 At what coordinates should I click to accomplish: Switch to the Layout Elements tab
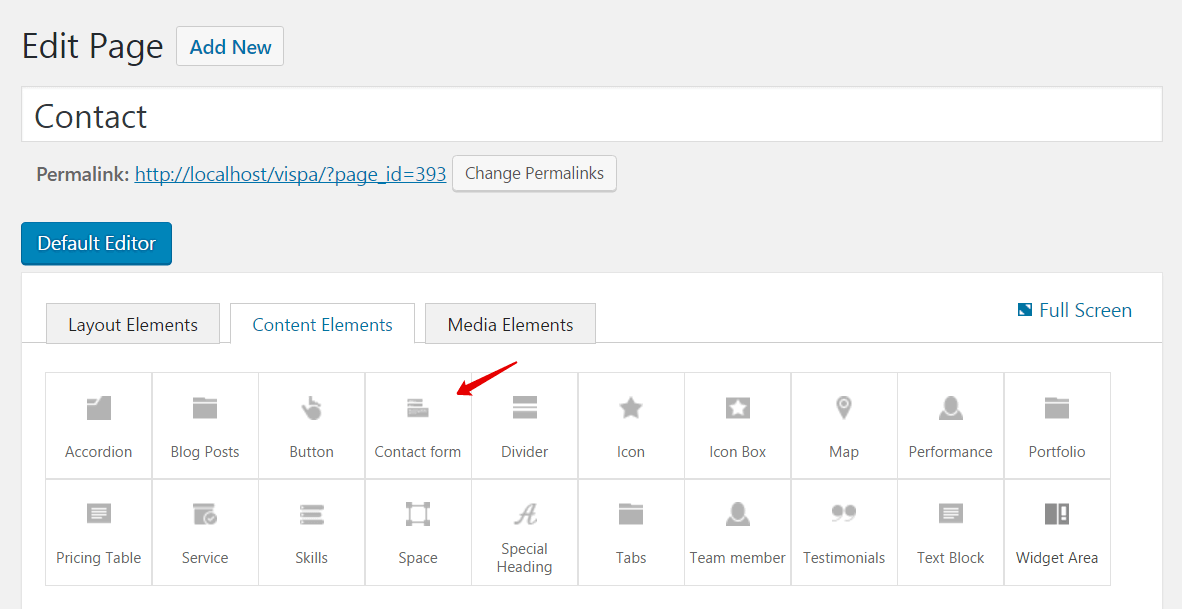point(133,325)
